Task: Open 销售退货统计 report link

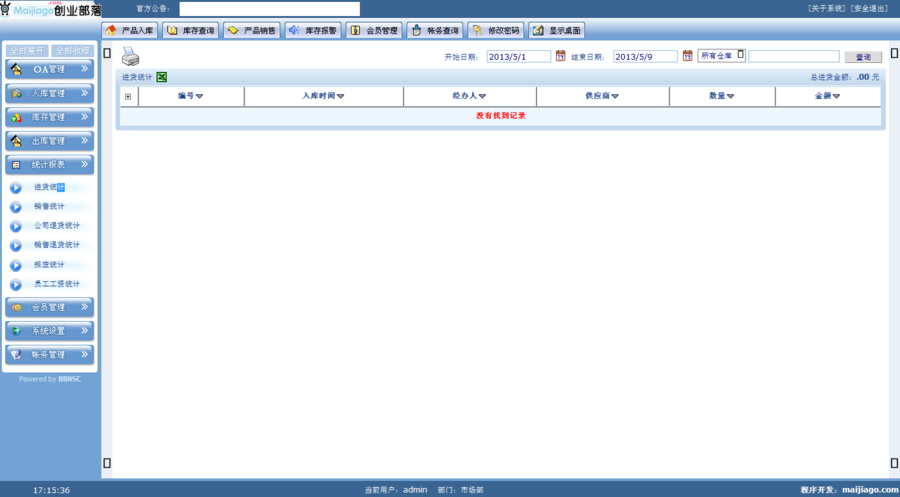Action: click(x=57, y=245)
